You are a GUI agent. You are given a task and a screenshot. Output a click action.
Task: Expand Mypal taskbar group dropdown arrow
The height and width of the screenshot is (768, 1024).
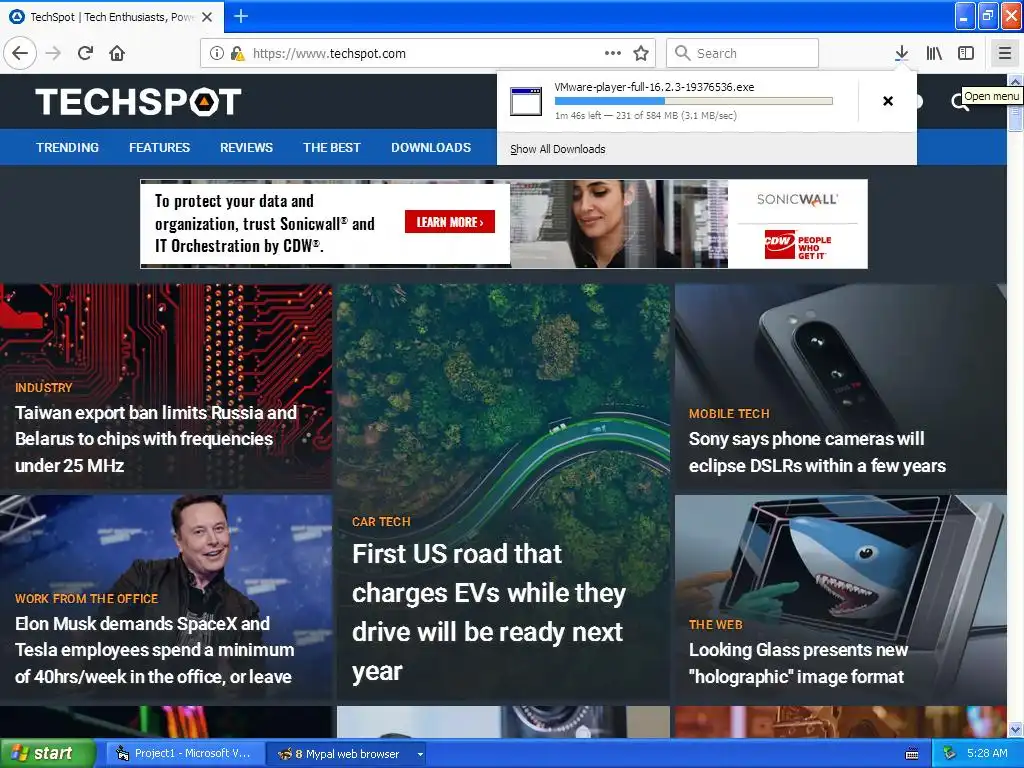click(420, 754)
